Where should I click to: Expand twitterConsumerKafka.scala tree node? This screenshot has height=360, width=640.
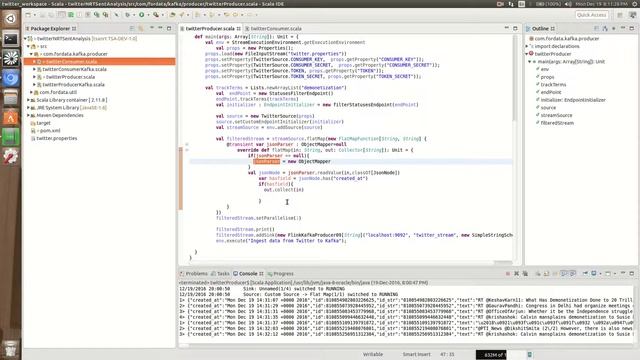click(34, 69)
